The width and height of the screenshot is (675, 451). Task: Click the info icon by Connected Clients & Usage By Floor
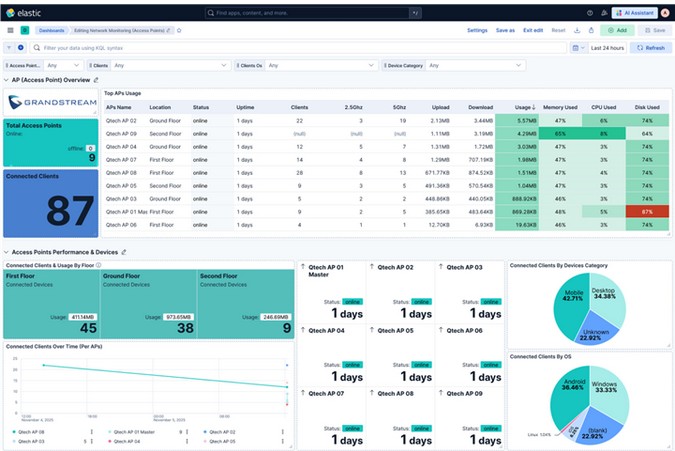pyautogui.click(x=98, y=266)
